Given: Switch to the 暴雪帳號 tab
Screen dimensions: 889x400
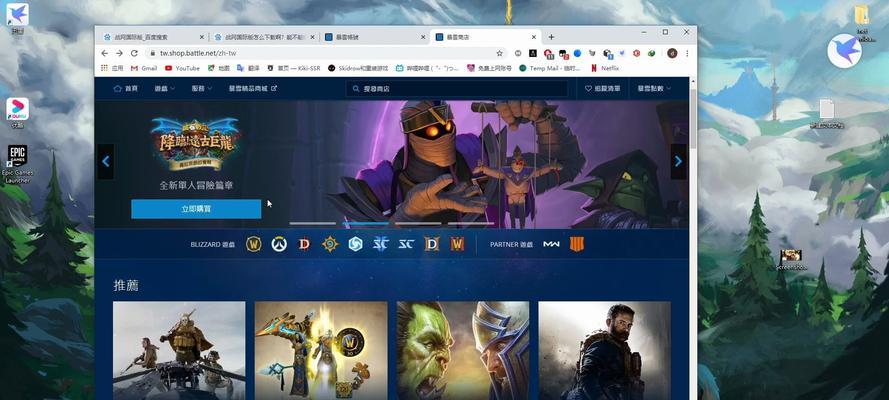Looking at the screenshot, I should (375, 37).
